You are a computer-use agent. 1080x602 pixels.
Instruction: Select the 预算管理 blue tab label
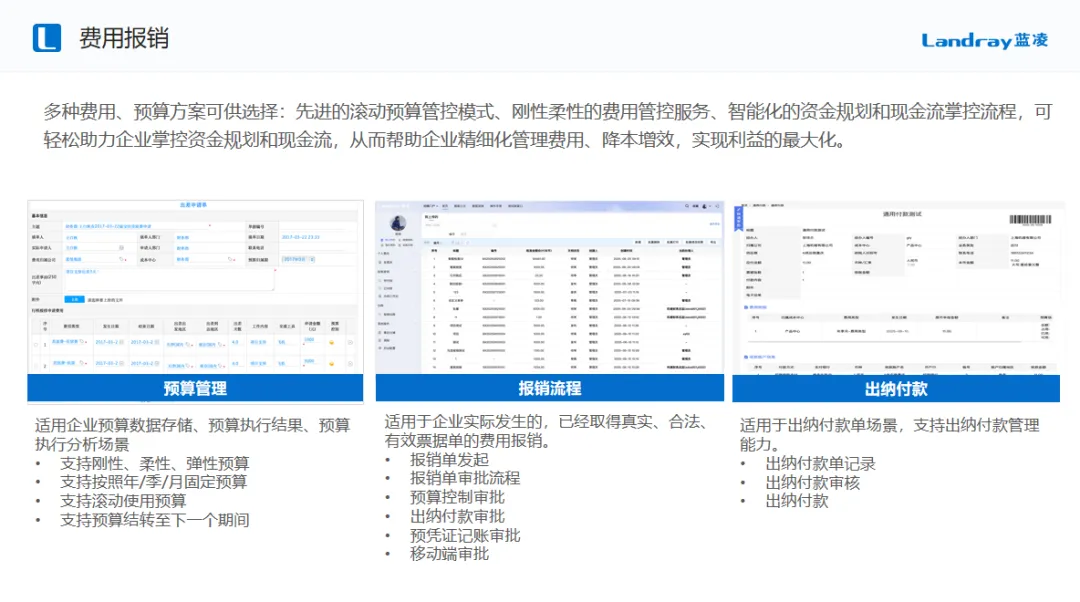tap(195, 388)
